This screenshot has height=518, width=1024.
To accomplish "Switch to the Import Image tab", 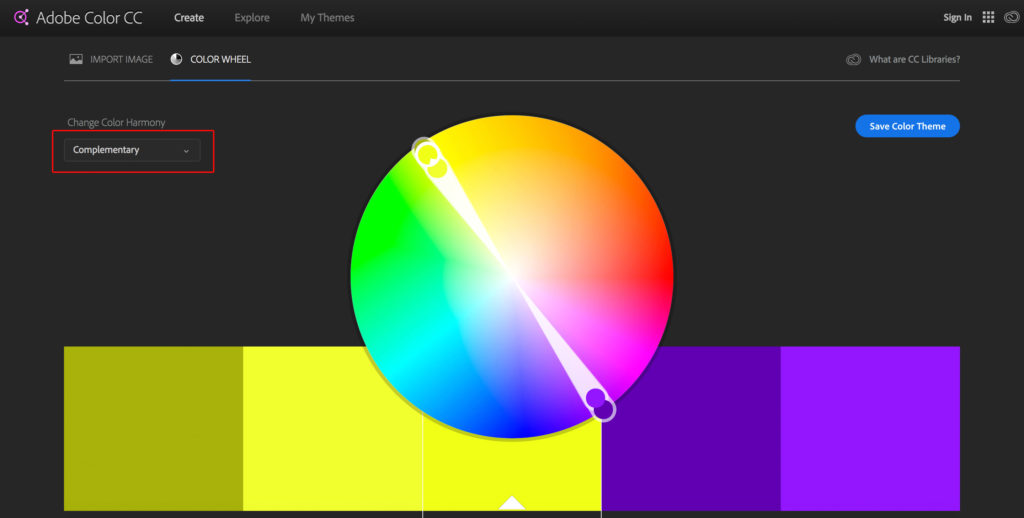I will (x=121, y=60).
